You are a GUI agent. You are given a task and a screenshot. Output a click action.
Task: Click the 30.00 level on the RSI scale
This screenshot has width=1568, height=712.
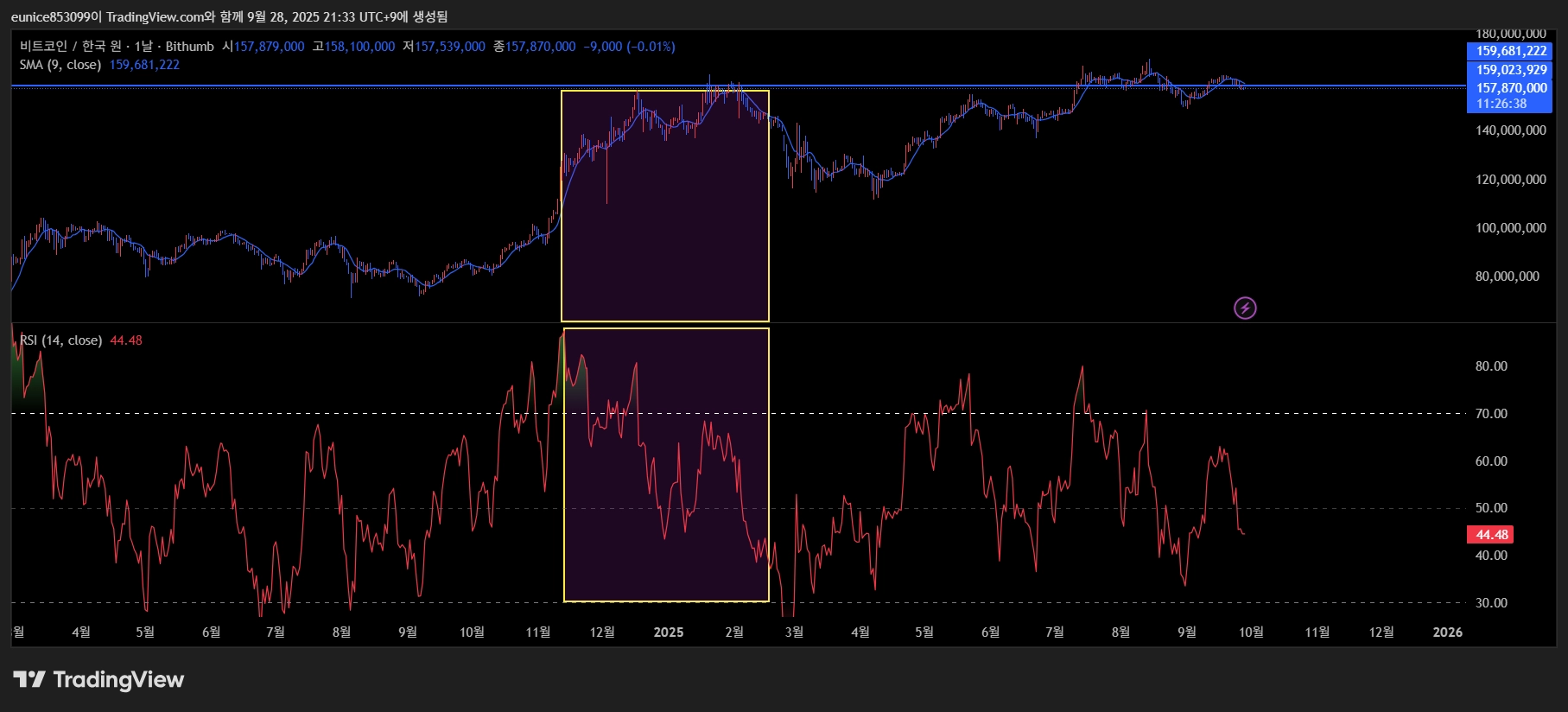point(1491,603)
